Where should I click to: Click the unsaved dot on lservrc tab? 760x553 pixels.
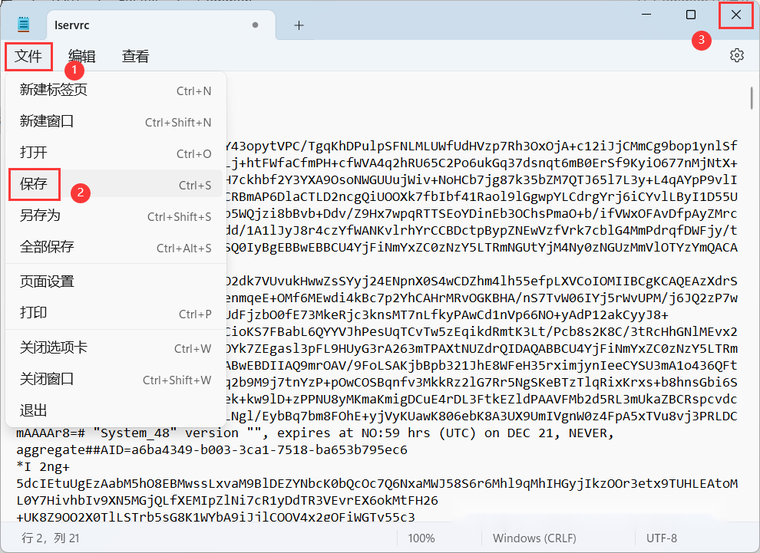pyautogui.click(x=255, y=25)
